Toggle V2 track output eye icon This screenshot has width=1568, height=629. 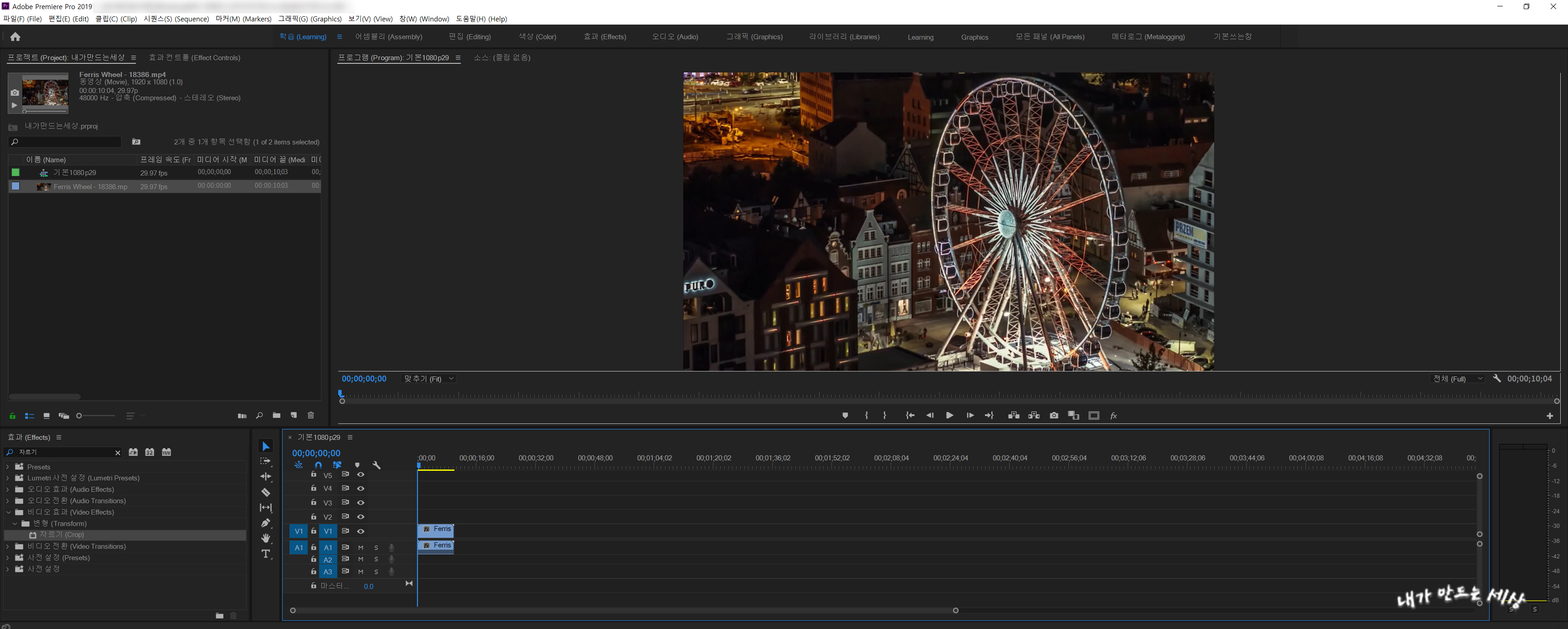coord(361,517)
